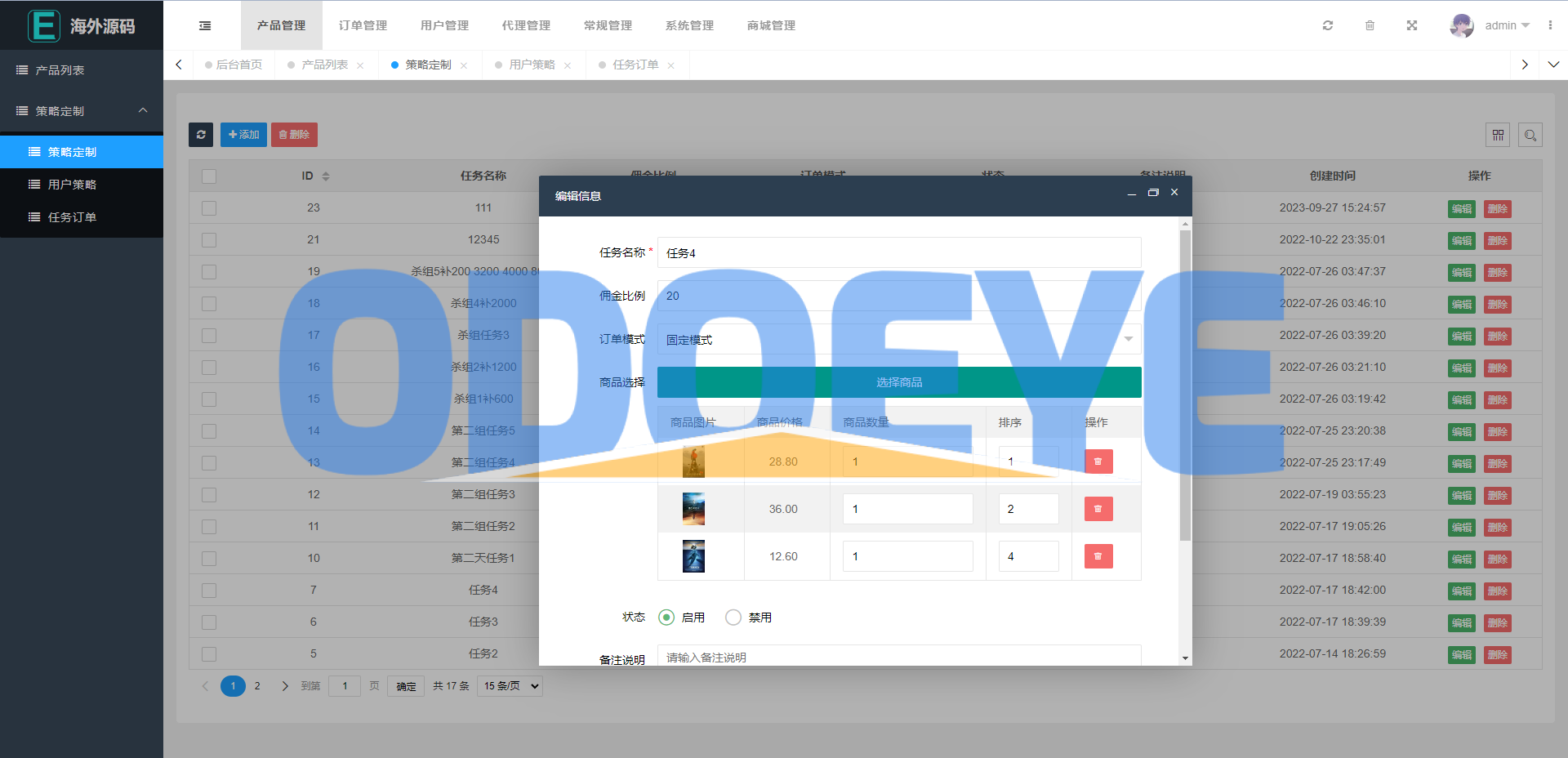The height and width of the screenshot is (758, 1568).
Task: Check the row with ID 21
Action: tap(209, 240)
